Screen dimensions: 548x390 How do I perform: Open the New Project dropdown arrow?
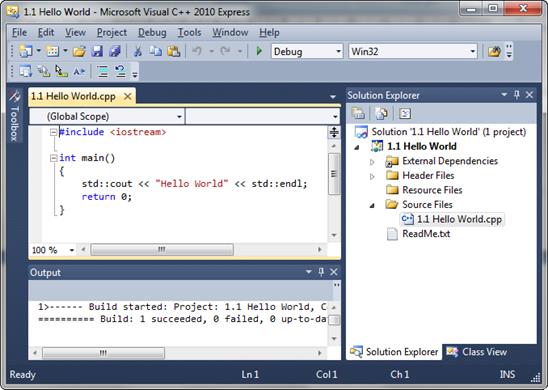[39, 51]
